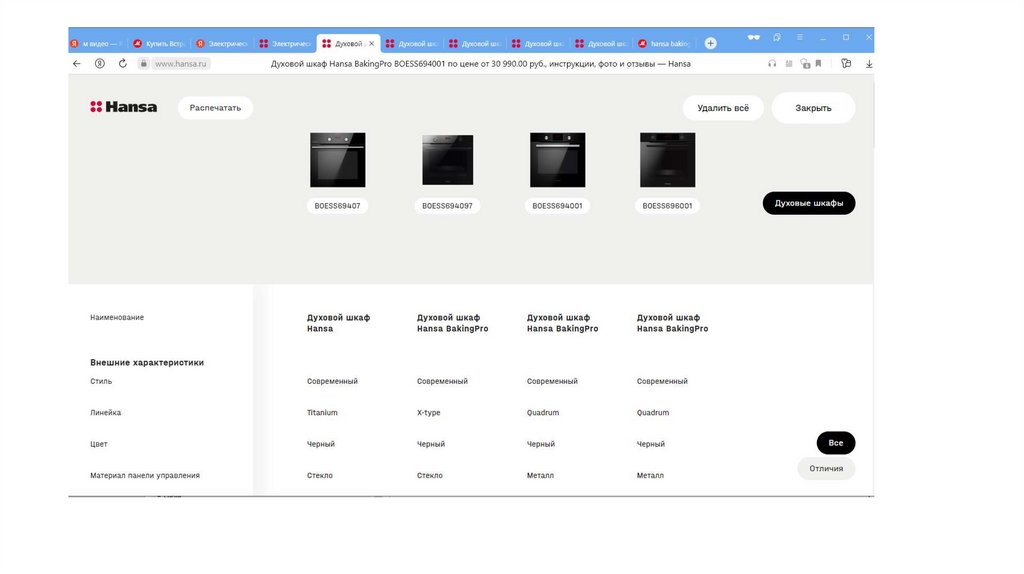Switch to the Купить Встр tab
Image resolution: width=1024 pixels, height=574 pixels.
(159, 44)
